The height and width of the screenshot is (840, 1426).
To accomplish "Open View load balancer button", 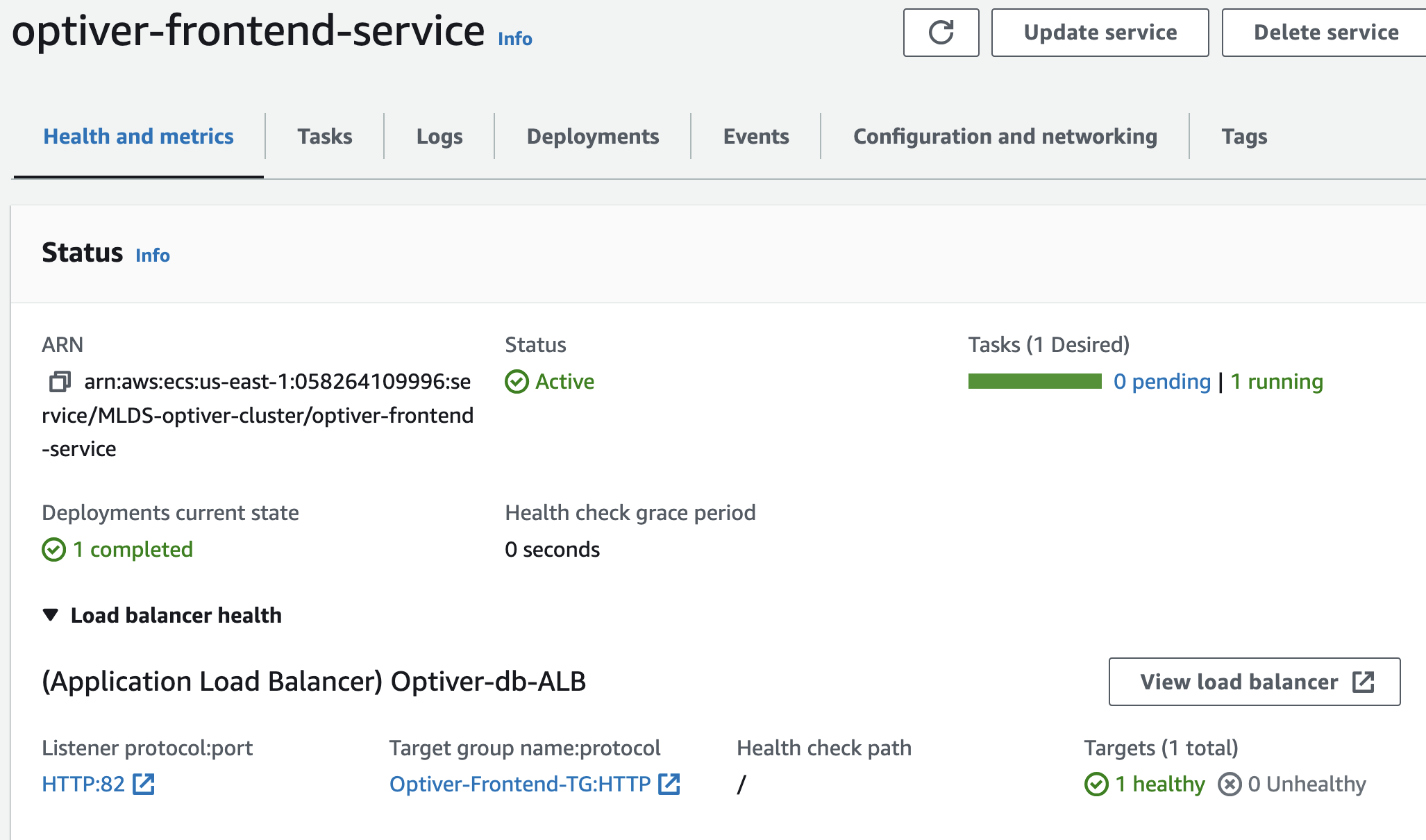I will 1255,682.
